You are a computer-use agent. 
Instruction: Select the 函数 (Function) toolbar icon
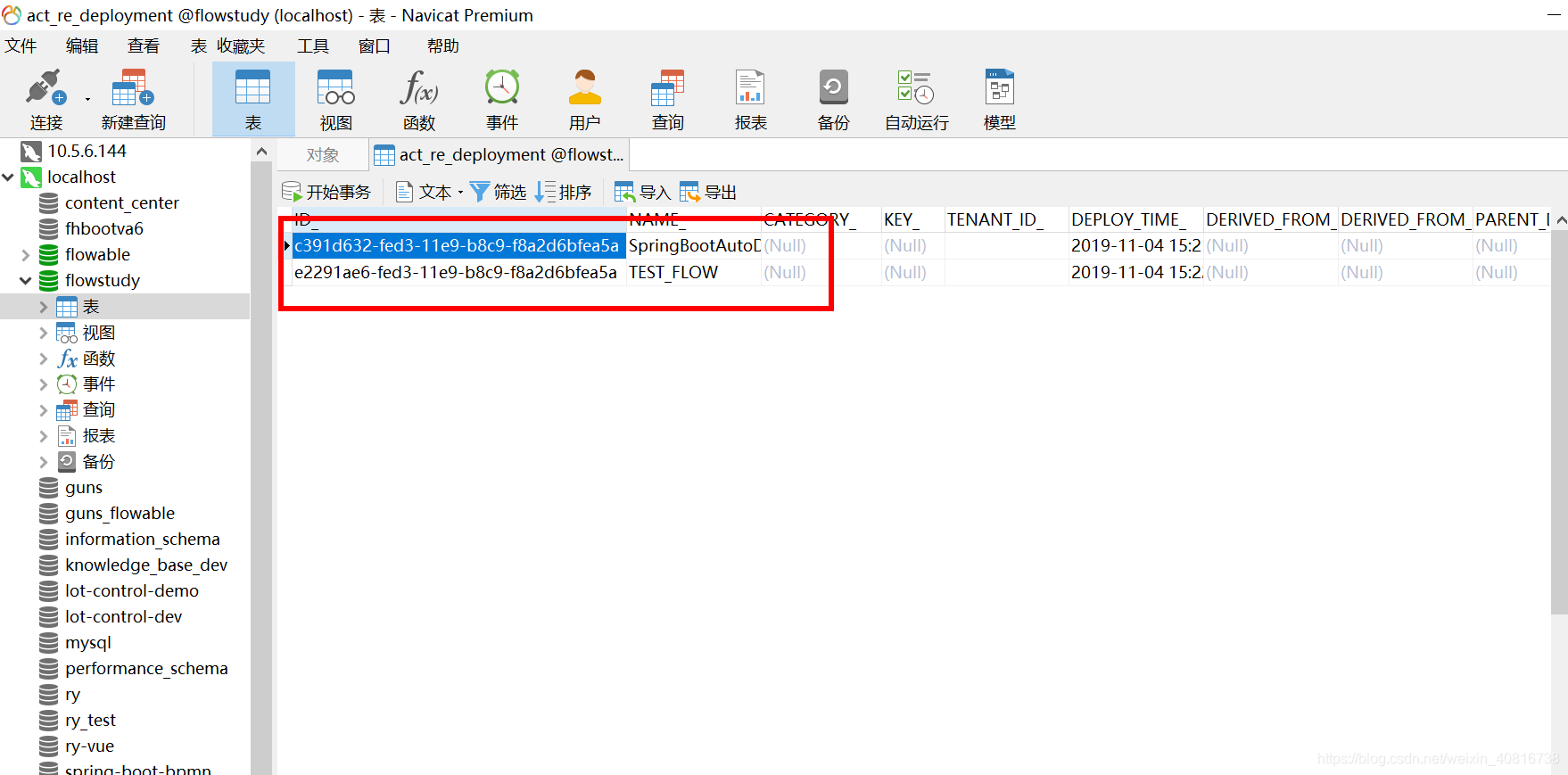coord(419,100)
